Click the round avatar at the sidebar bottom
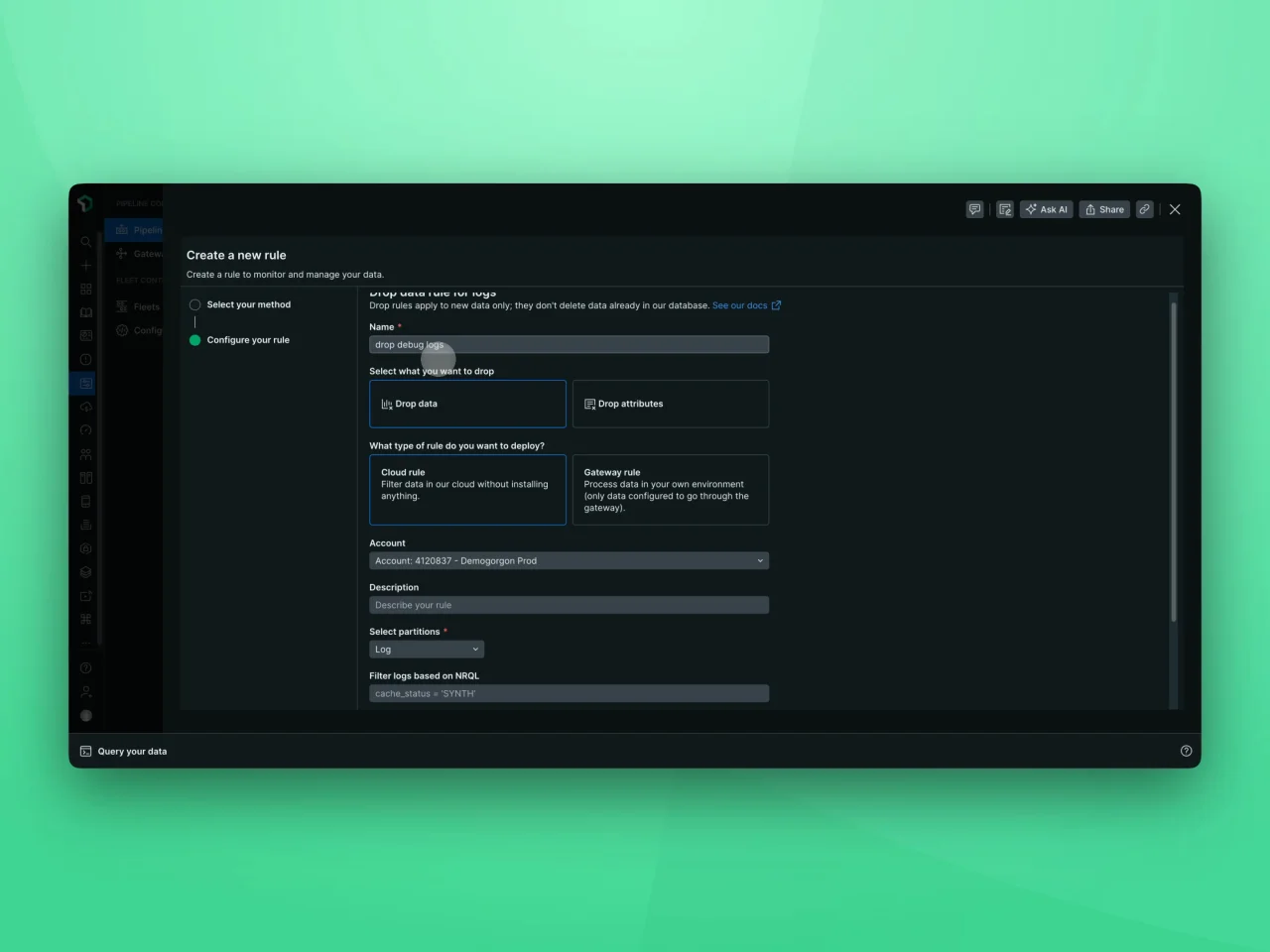The height and width of the screenshot is (952, 1270). [x=85, y=715]
